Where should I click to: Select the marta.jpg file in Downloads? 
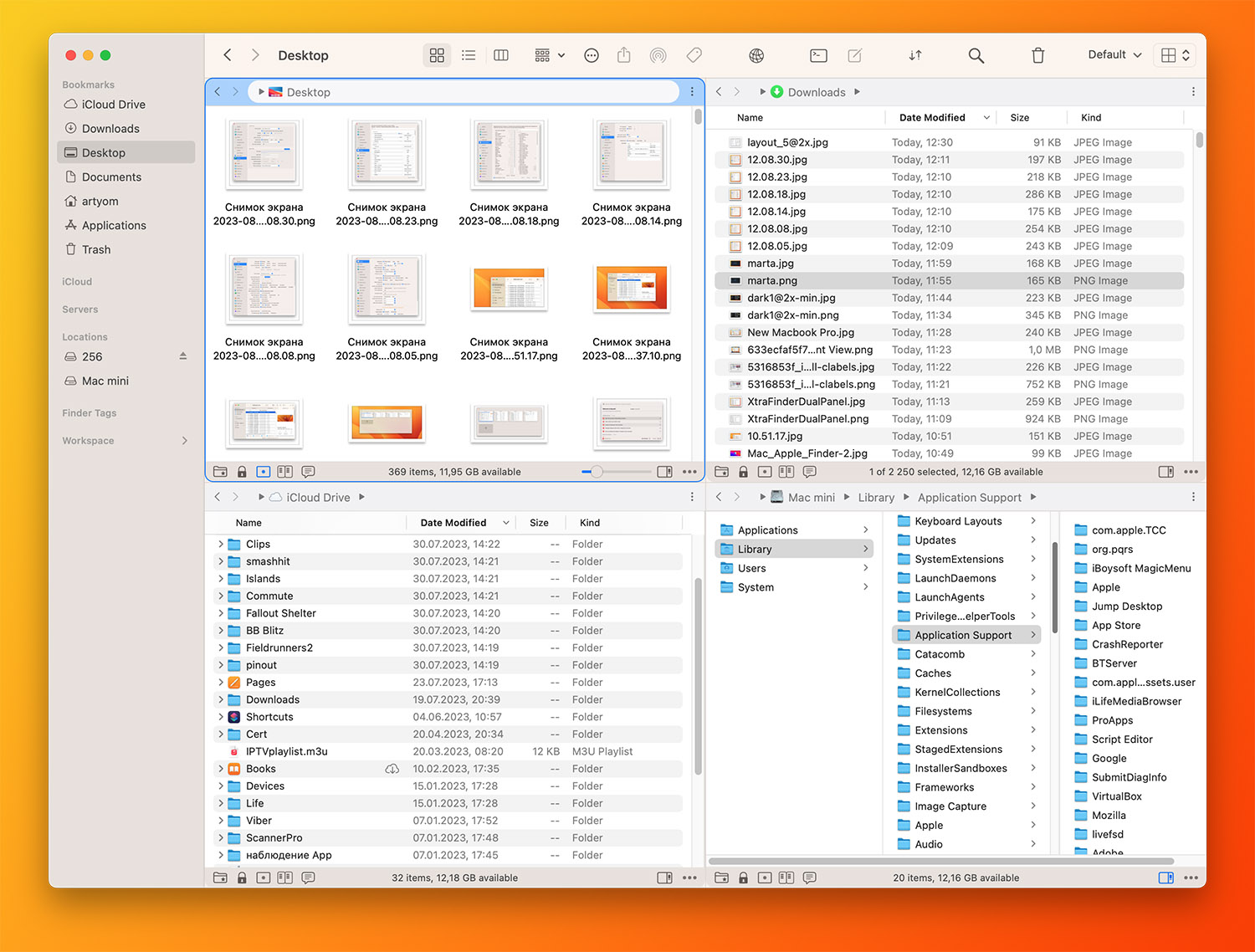[771, 264]
